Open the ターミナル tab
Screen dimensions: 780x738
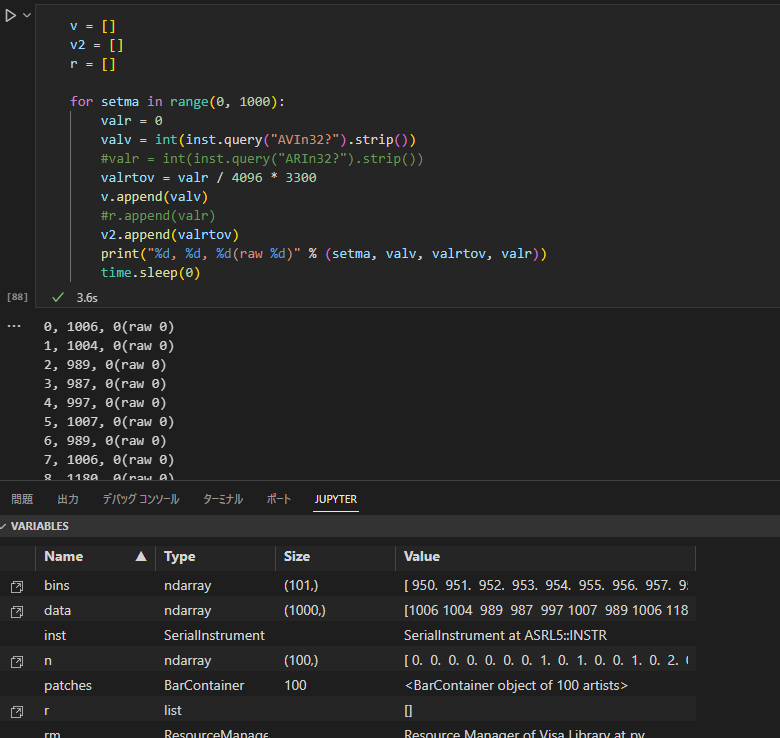222,499
